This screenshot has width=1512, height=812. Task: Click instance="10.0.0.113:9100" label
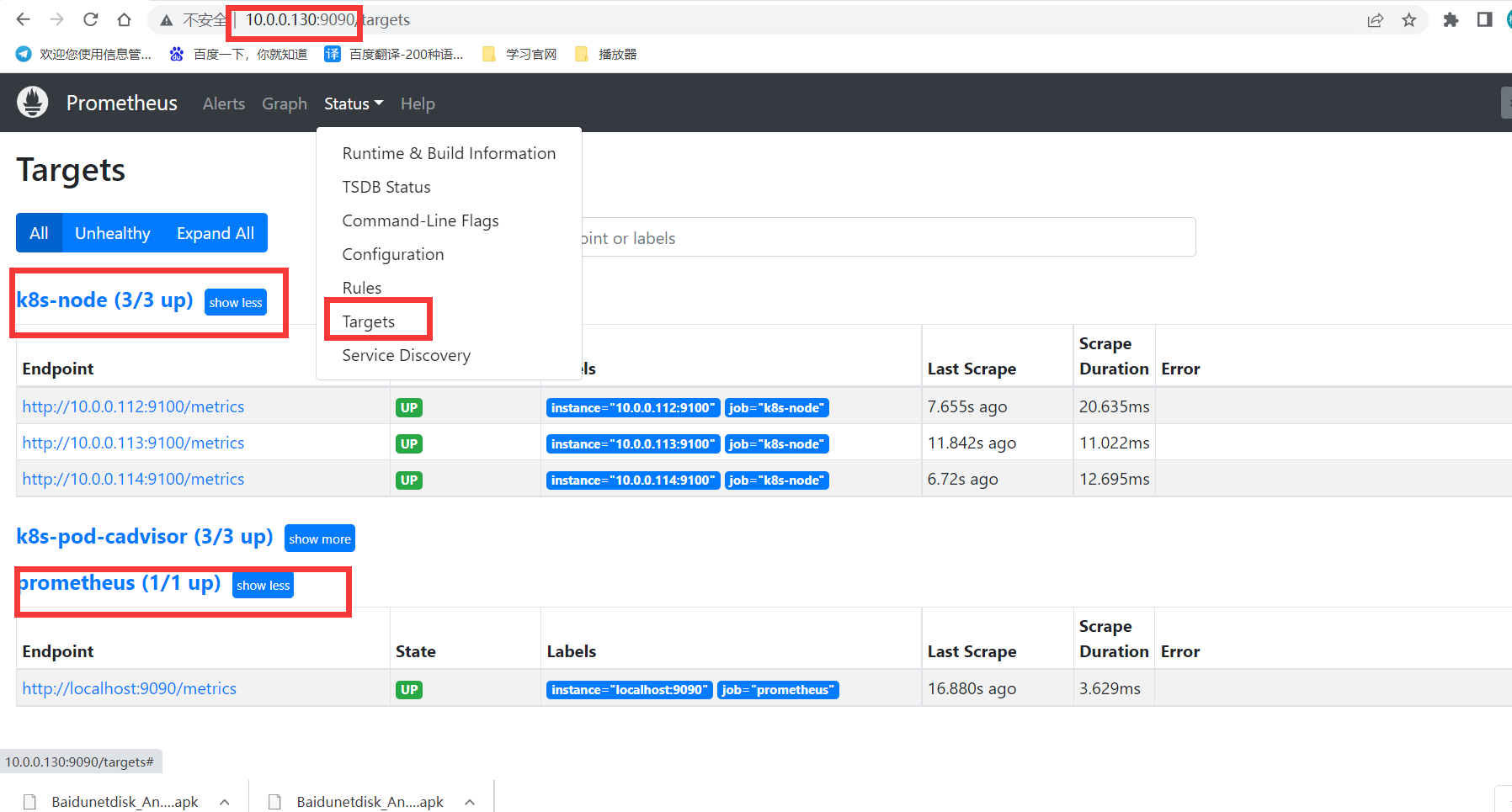[633, 443]
